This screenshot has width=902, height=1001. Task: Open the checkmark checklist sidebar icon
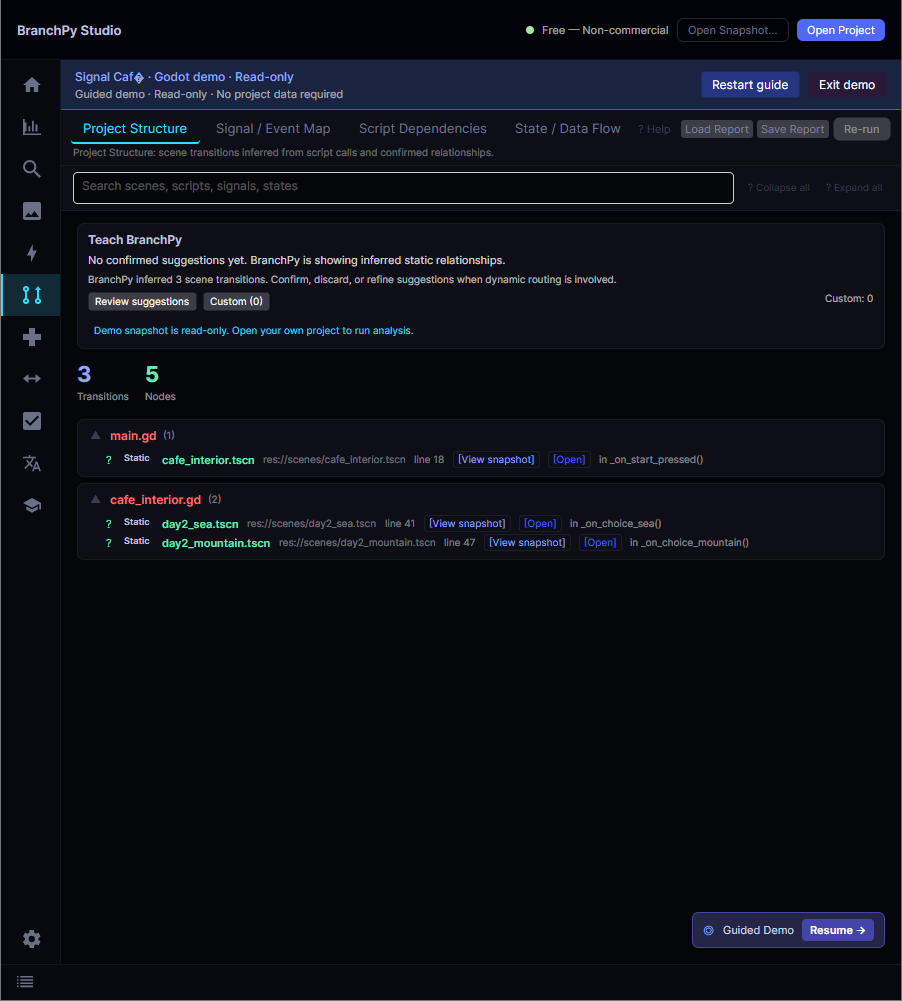point(31,421)
